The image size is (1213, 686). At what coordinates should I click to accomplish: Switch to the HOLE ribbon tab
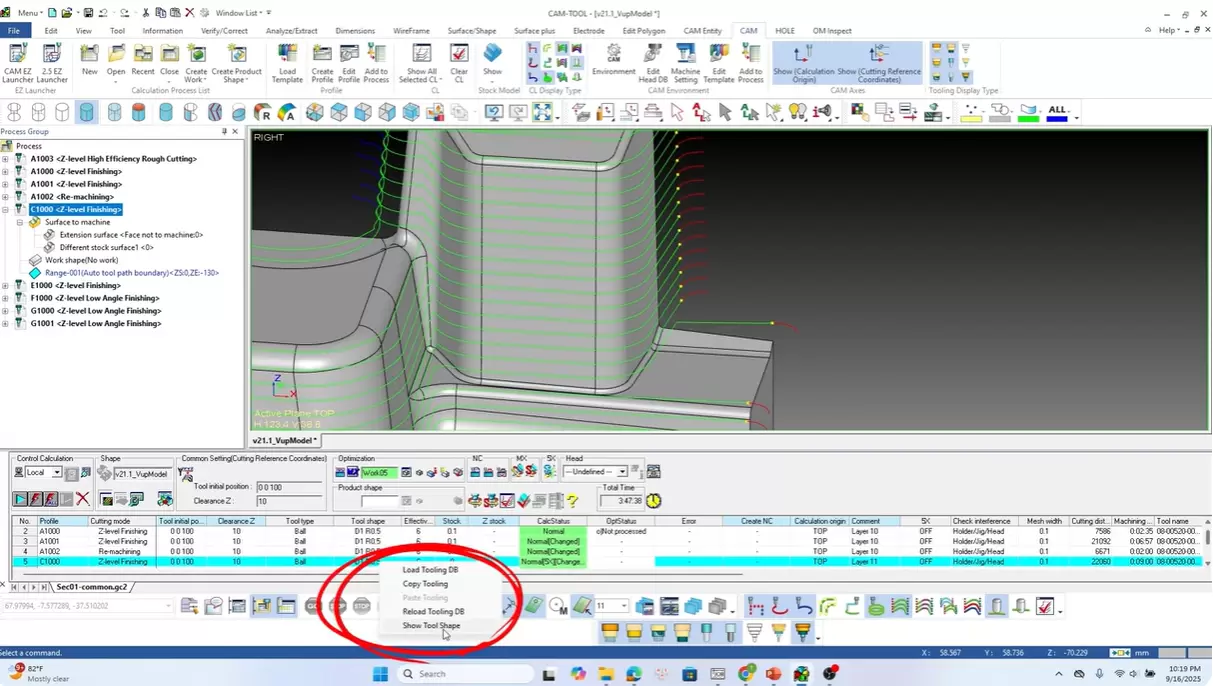pos(784,31)
